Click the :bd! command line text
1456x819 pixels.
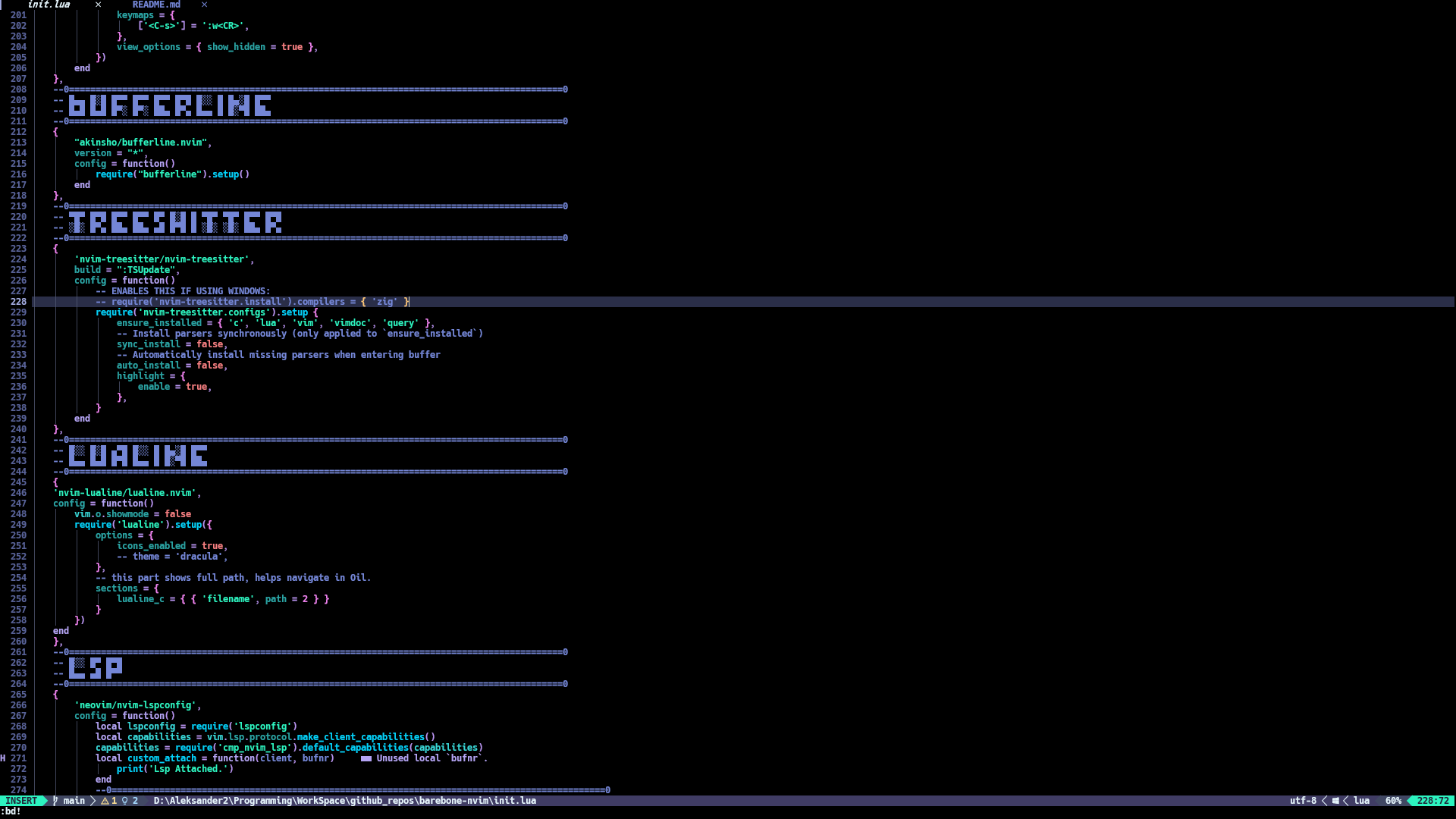11,811
